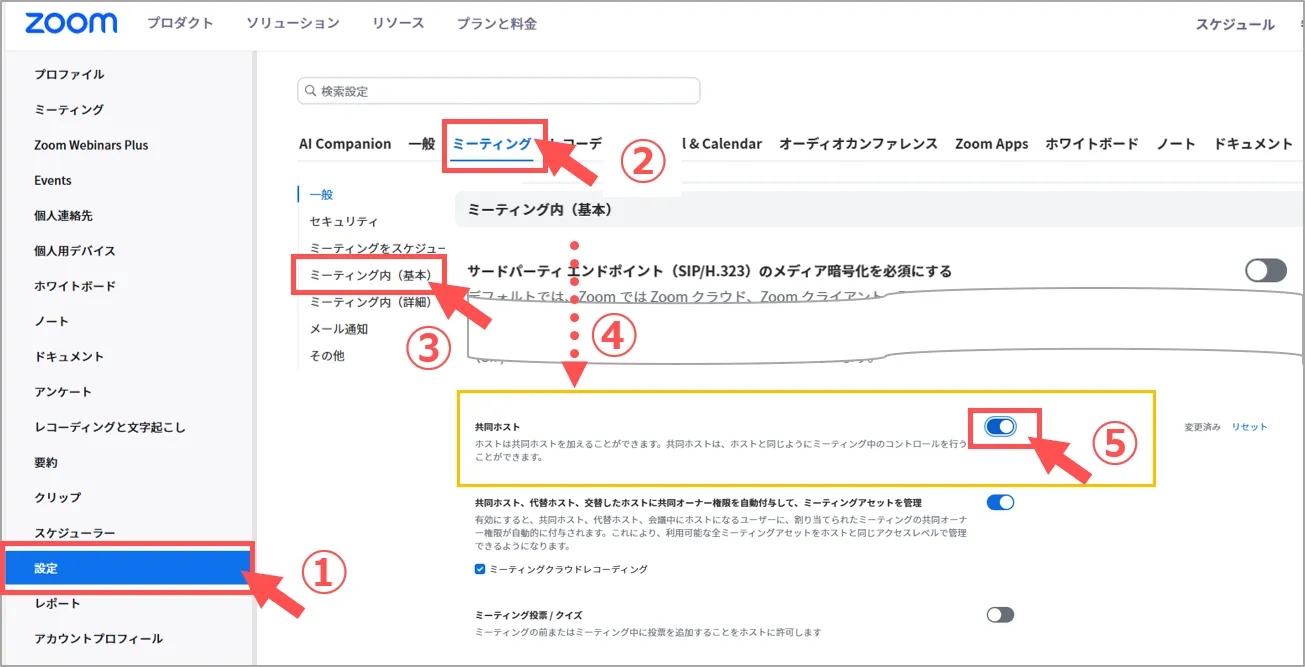The width and height of the screenshot is (1305, 667).
Task: Click the 検索設定 search field
Action: coord(500,91)
